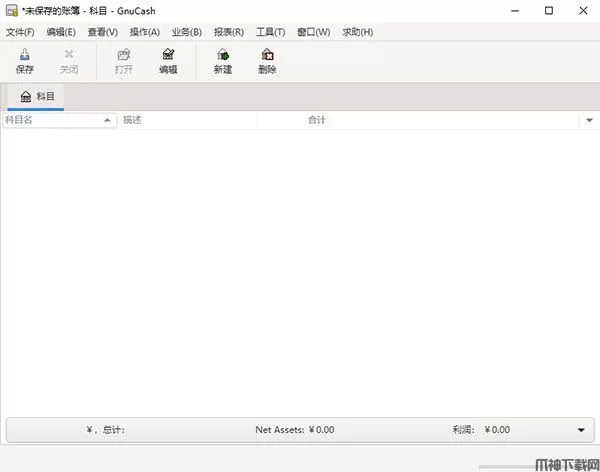The height and width of the screenshot is (472, 600).
Task: Click the 新建 (New) account toolbar icon
Action: tap(223, 61)
